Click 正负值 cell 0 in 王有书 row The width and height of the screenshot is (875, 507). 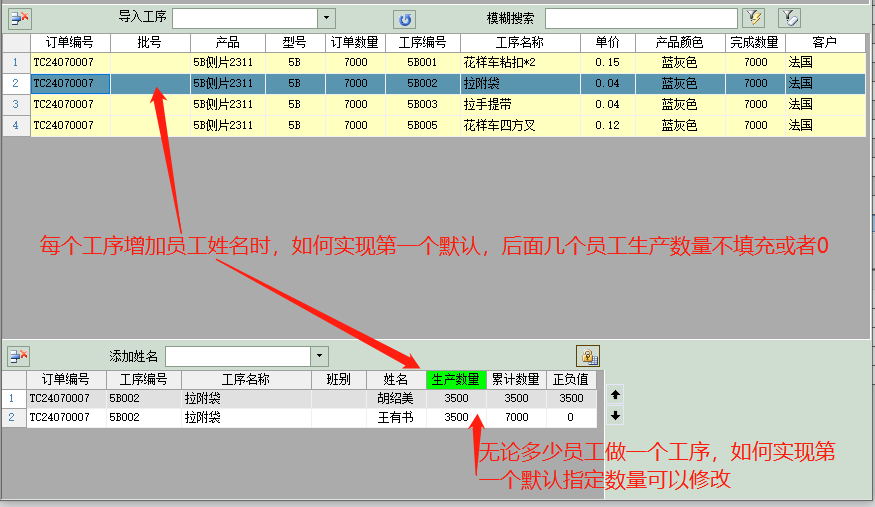pos(570,417)
